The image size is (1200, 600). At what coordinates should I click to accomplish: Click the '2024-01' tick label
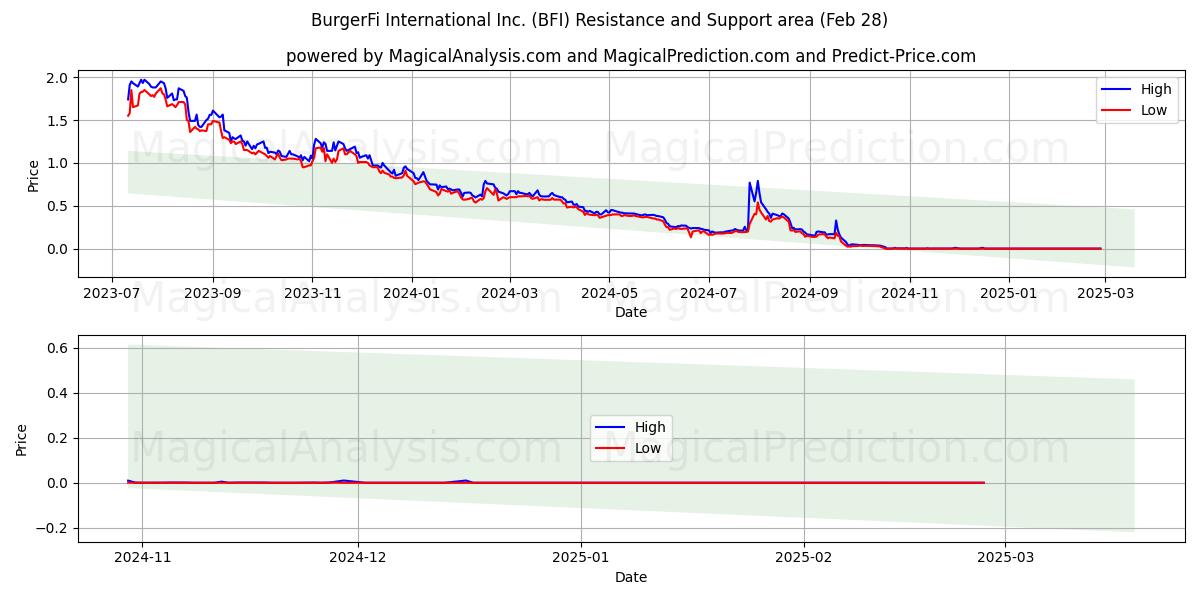point(412,293)
